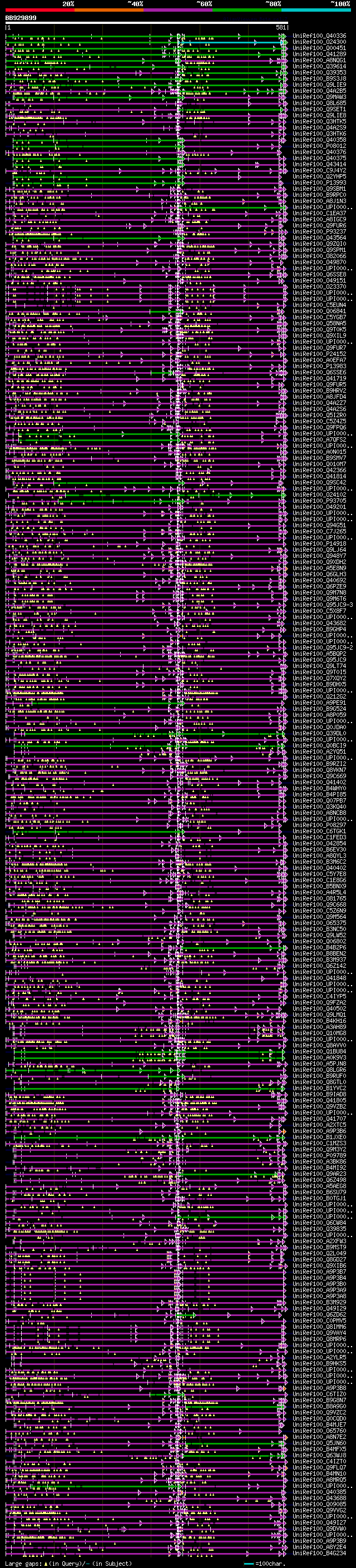This screenshot has width=356, height=1568.
Task: Select hit UniRef100_C6TGK1
Action: tap(319, 831)
